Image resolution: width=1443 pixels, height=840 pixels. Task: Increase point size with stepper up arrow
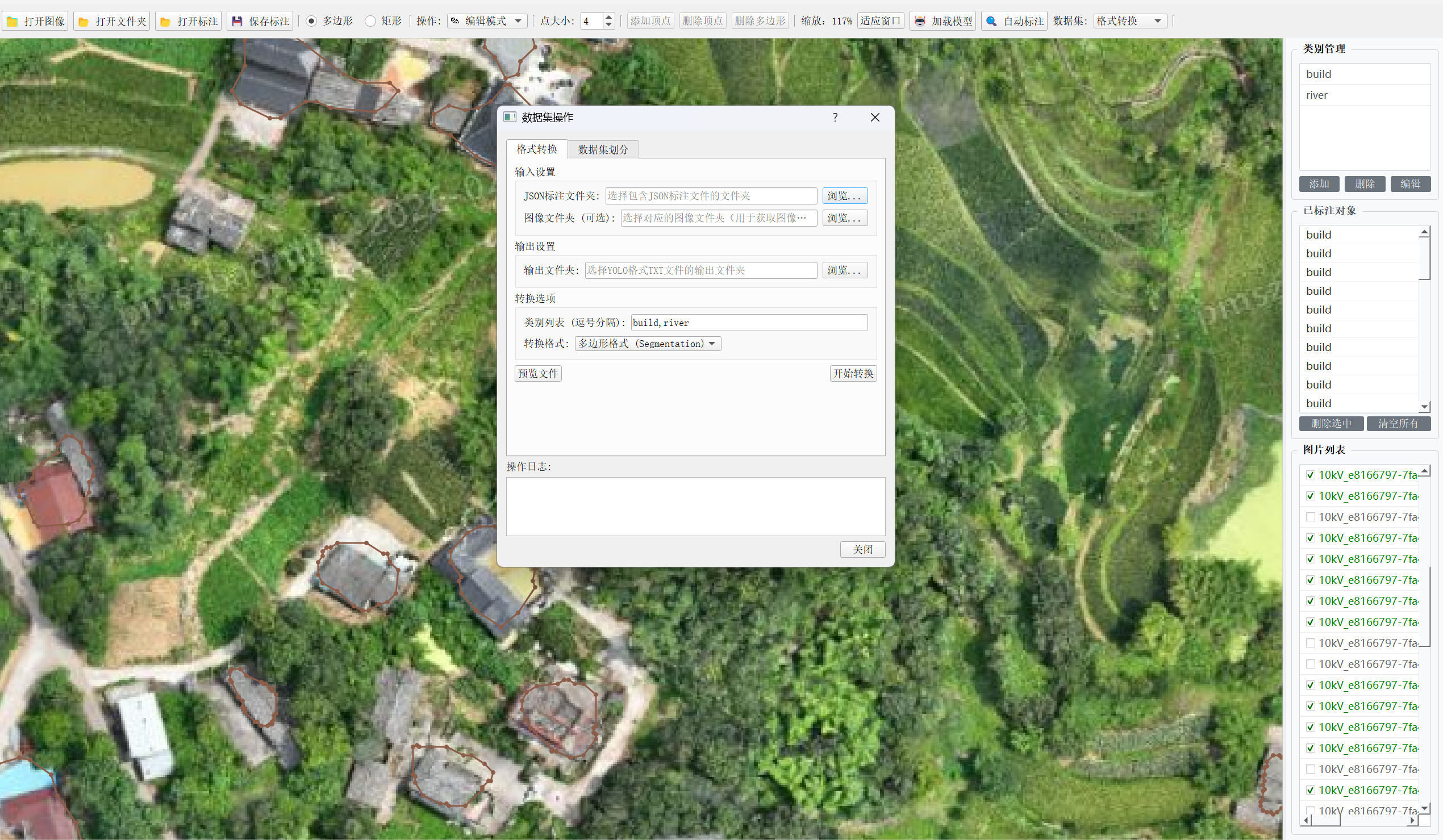coord(608,17)
